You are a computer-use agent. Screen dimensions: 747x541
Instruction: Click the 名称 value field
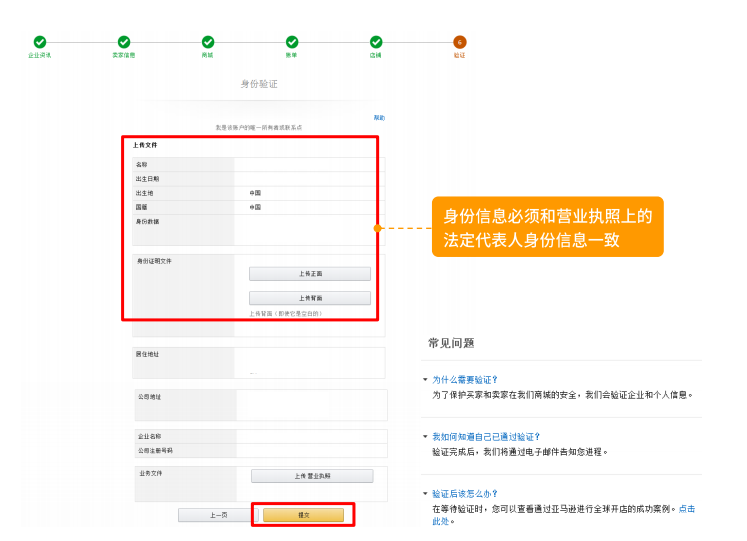[x=309, y=165]
